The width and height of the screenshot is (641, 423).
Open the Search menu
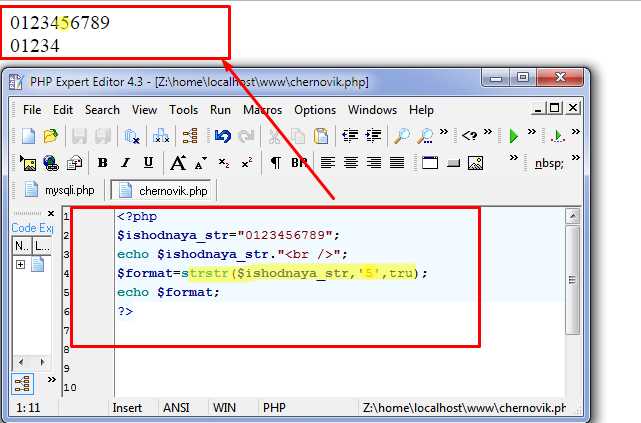point(102,110)
